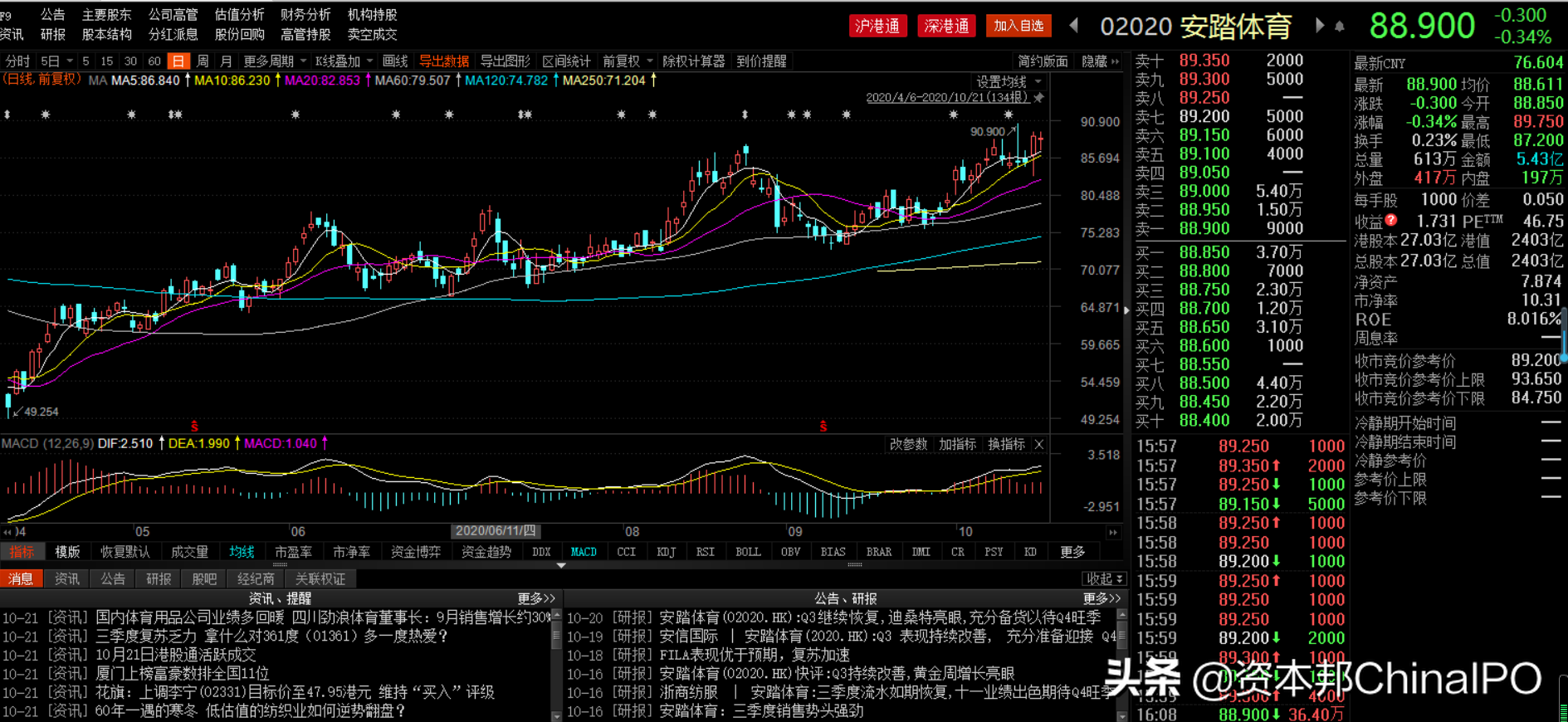Open the 前复权 adjustment dropdown
This screenshot has width=1568, height=722.
(628, 61)
